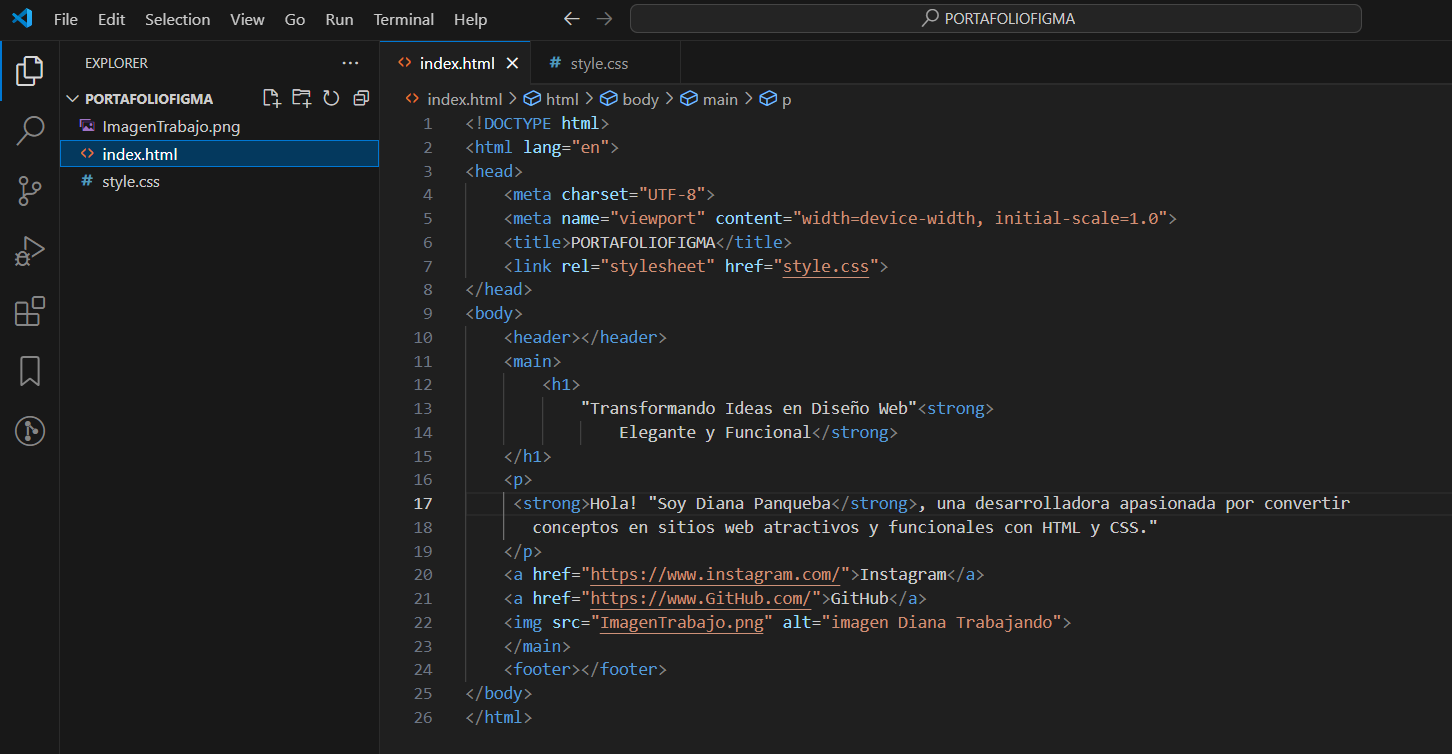This screenshot has width=1452, height=754.
Task: Open ImagenTrabajo.png in the file tree
Action: pyautogui.click(x=219, y=127)
